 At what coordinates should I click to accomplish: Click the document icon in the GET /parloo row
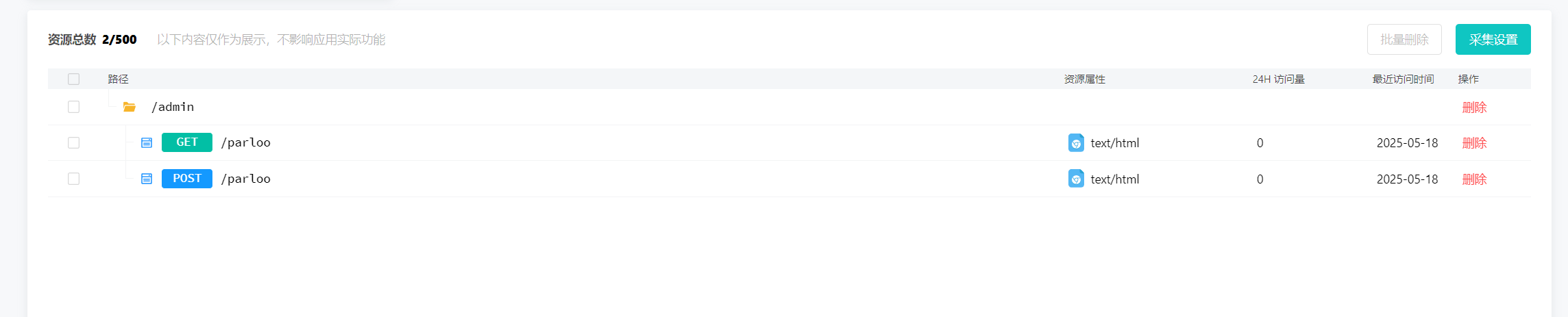coord(147,143)
